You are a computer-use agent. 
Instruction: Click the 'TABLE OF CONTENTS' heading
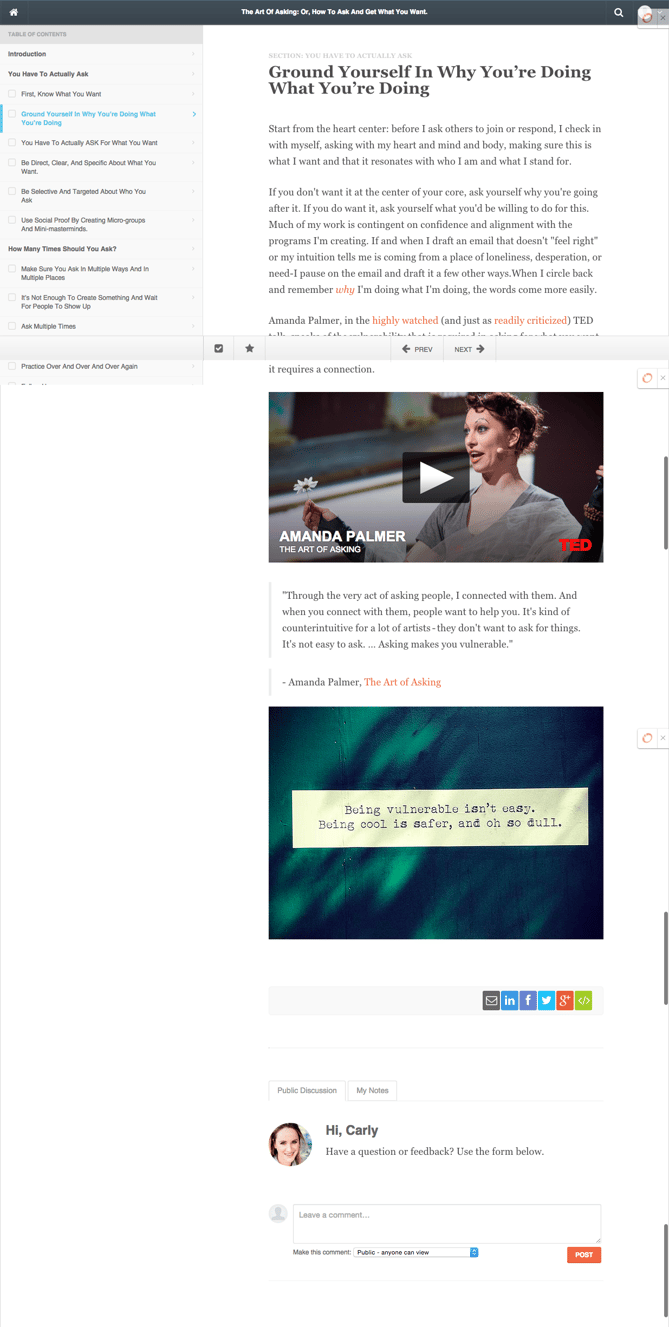click(37, 34)
